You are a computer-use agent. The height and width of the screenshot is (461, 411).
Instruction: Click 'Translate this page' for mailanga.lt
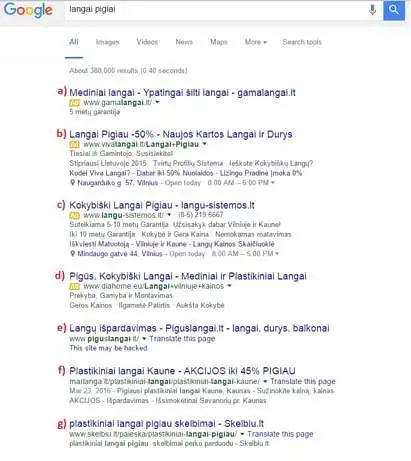[303, 381]
